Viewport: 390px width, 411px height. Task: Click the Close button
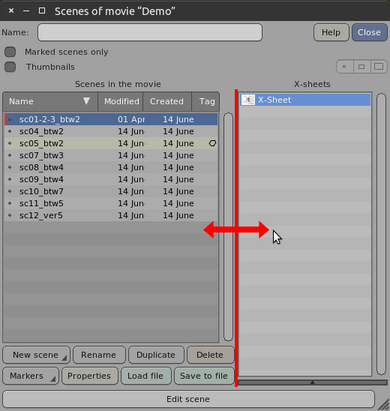(x=369, y=32)
